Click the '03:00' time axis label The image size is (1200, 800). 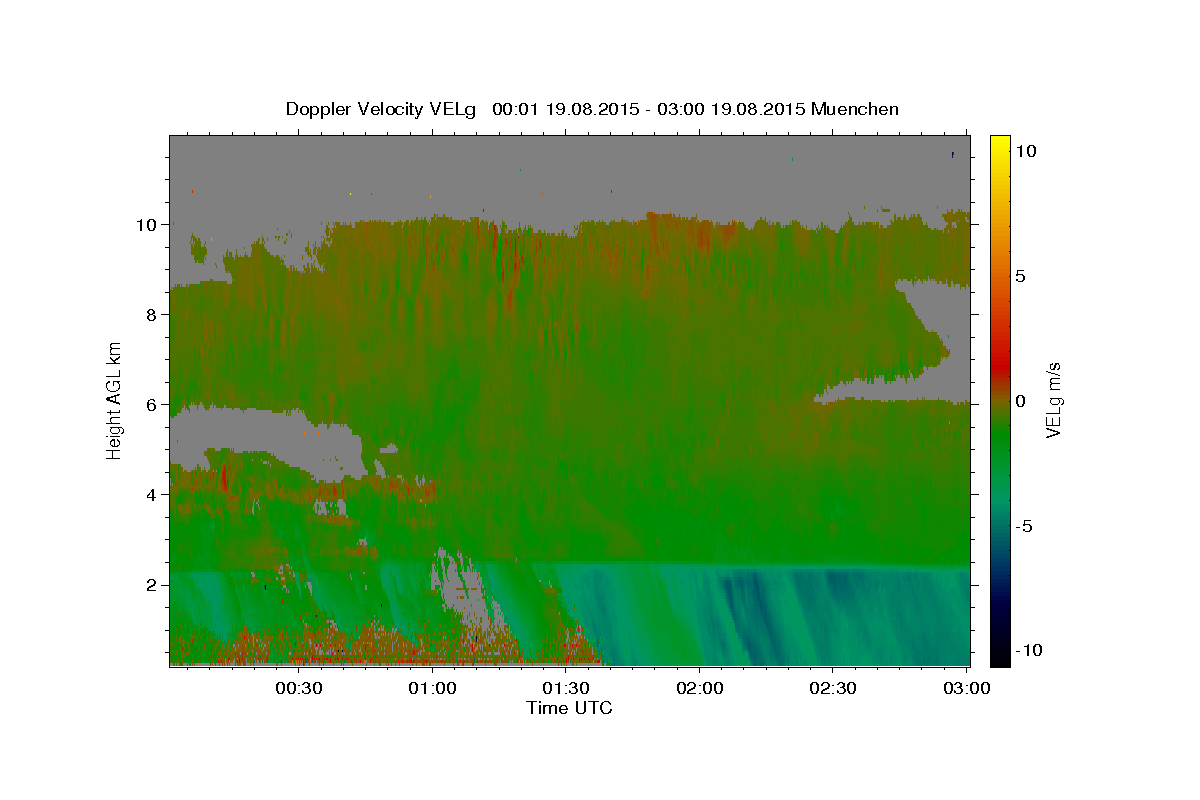coord(967,688)
